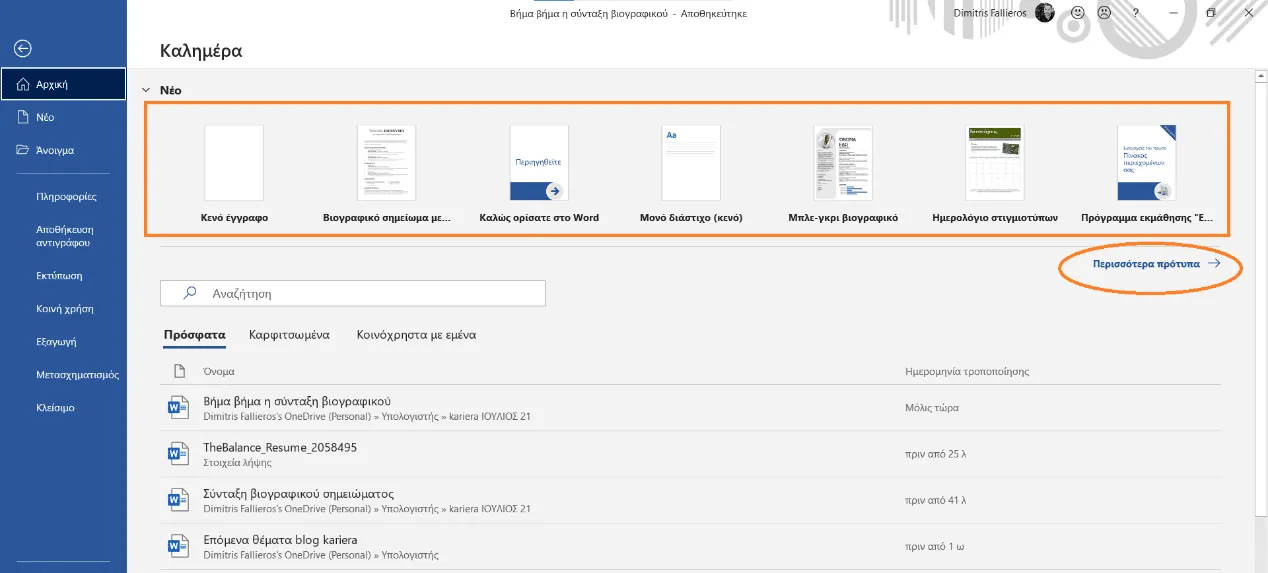Click the Μόλις τώρα modified date
Viewport: 1268px width, 573px height.
931,408
